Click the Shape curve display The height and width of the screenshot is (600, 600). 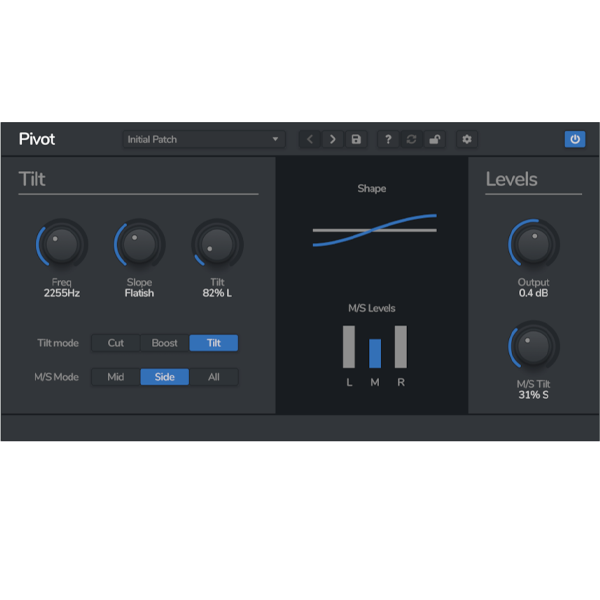tap(375, 230)
